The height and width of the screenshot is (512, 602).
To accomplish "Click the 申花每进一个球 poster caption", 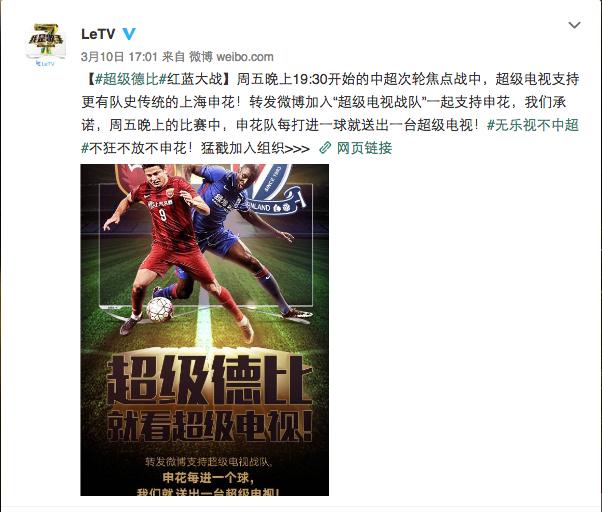I will click(208, 477).
